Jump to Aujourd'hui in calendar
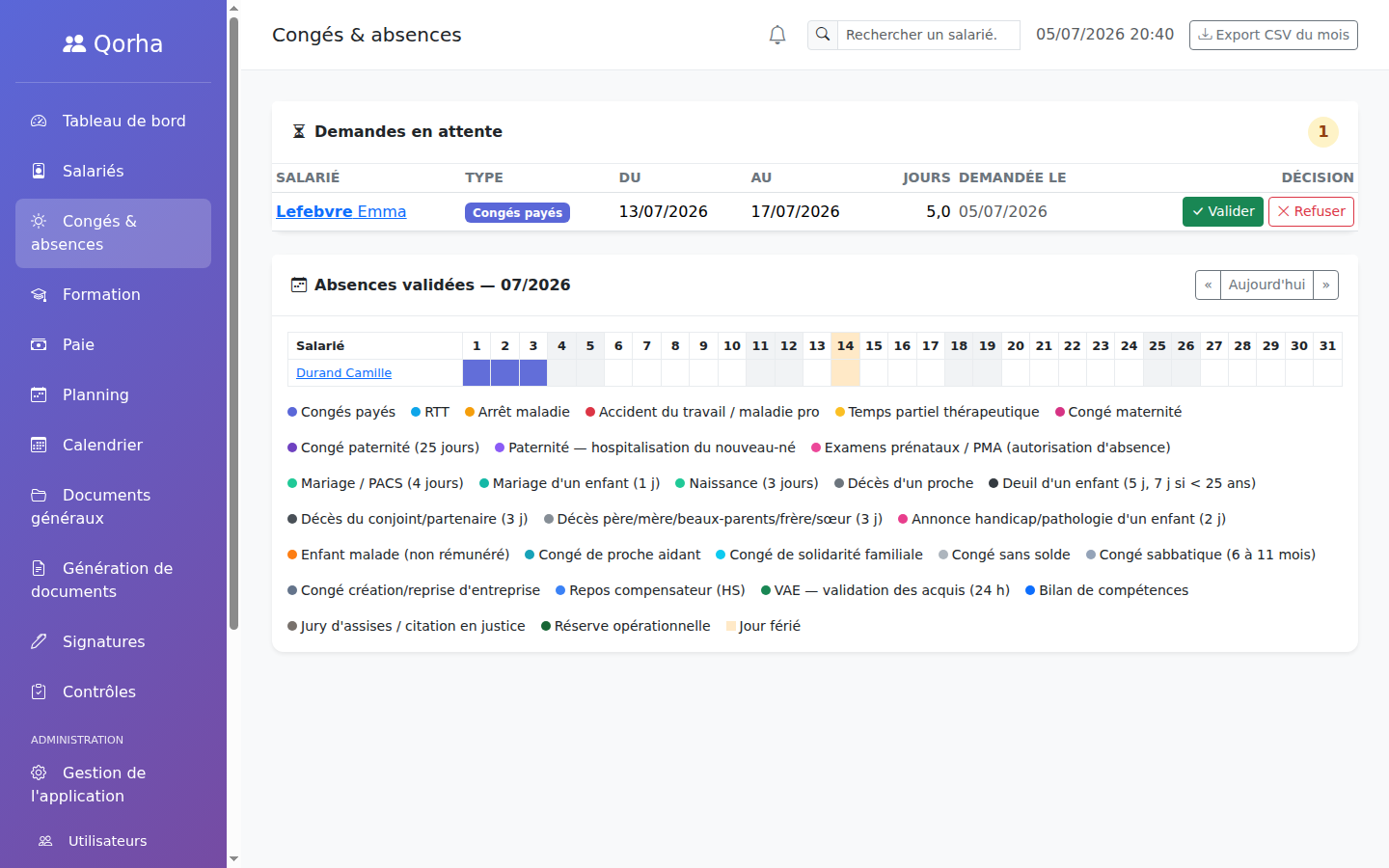 click(x=1266, y=285)
